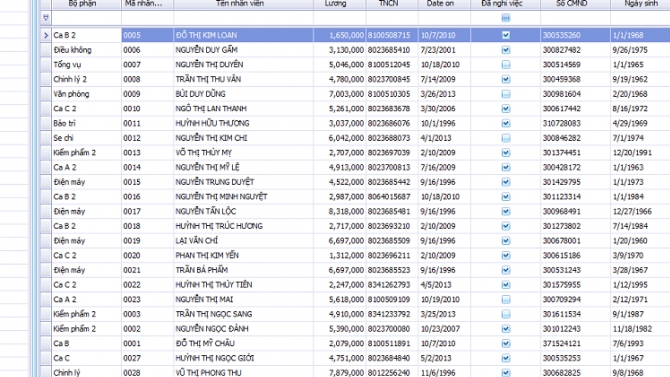The image size is (670, 377).
Task: Click employee code cell 0016
Action: tap(147, 197)
